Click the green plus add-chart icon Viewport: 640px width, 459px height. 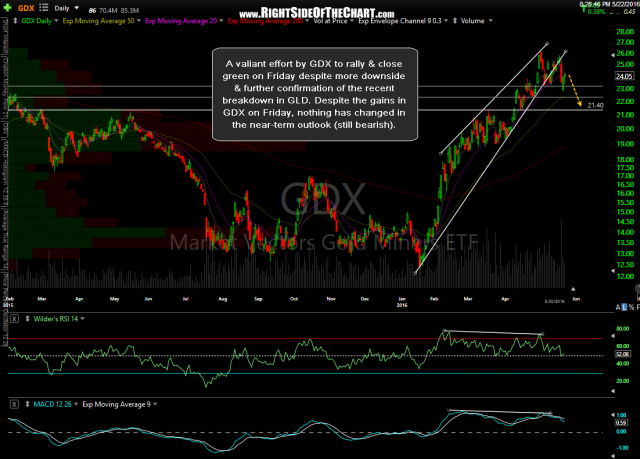point(7,7)
